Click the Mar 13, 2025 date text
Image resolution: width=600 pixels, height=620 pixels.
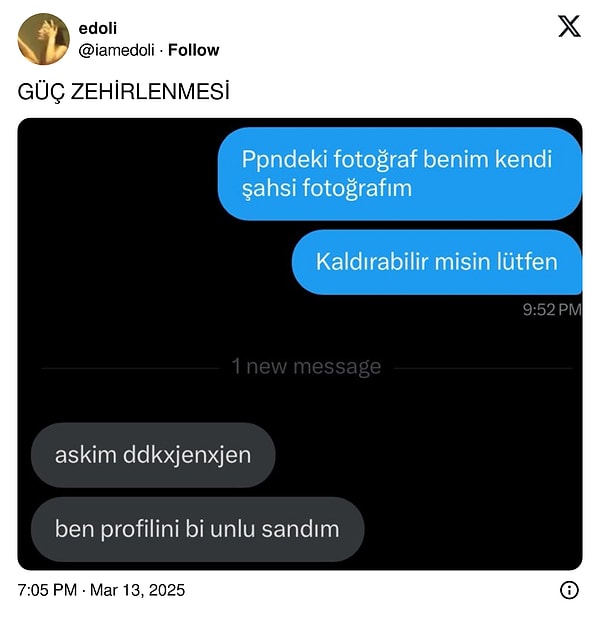[137, 590]
